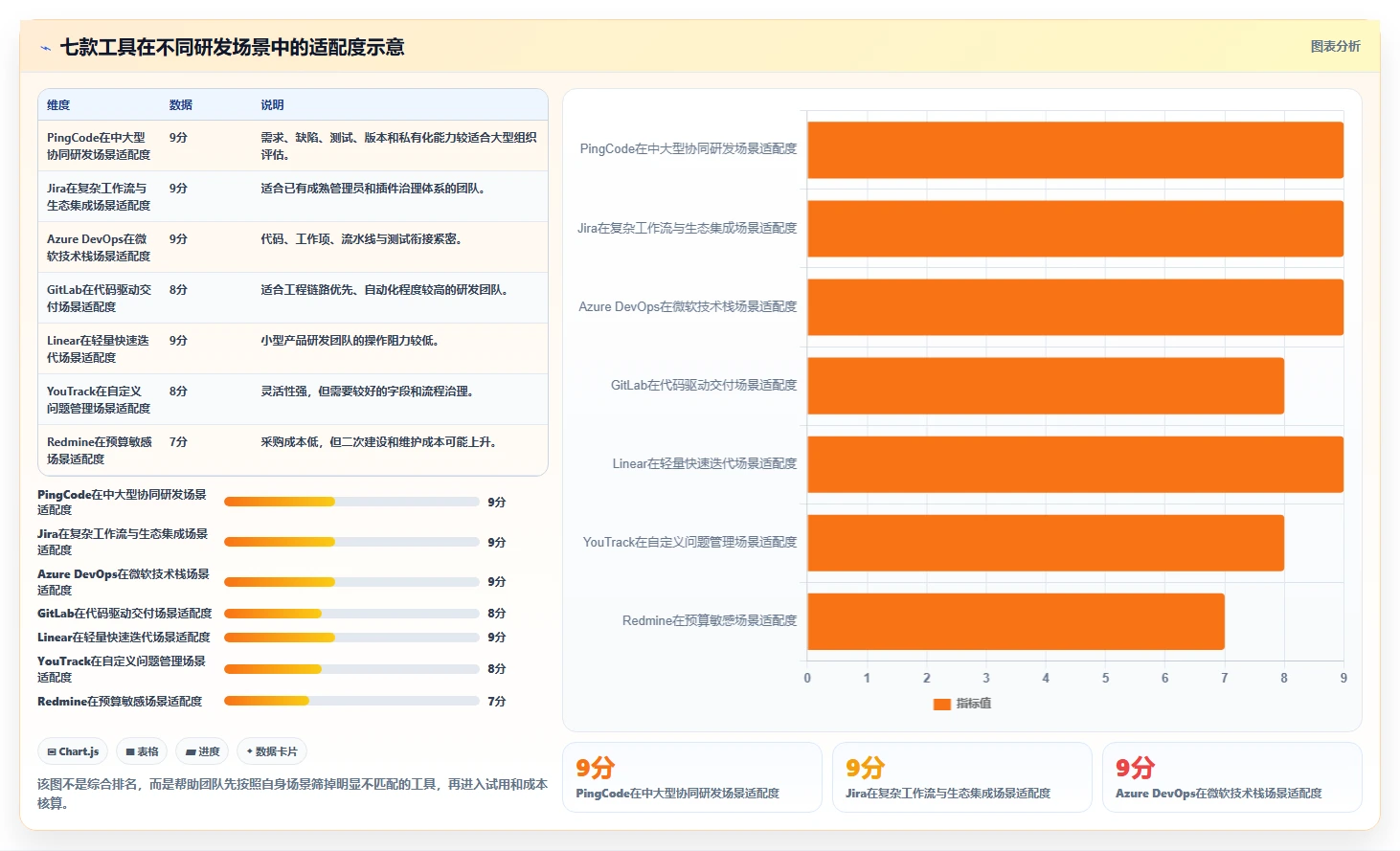Click the table cell 'Redmine在预算敏感场景适配度'
Viewport: 1400px width, 851px height.
99,450
